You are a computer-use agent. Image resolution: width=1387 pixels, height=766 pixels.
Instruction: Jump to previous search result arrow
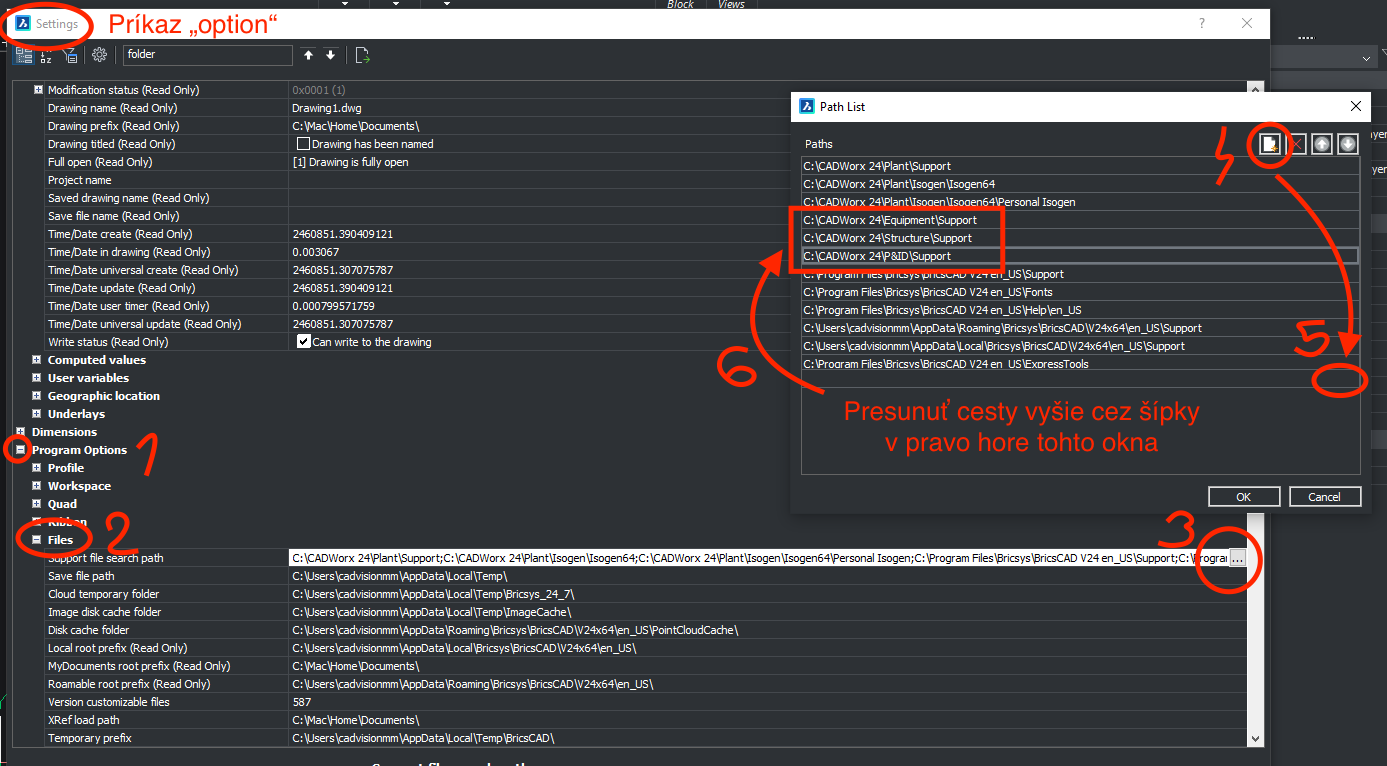click(308, 55)
